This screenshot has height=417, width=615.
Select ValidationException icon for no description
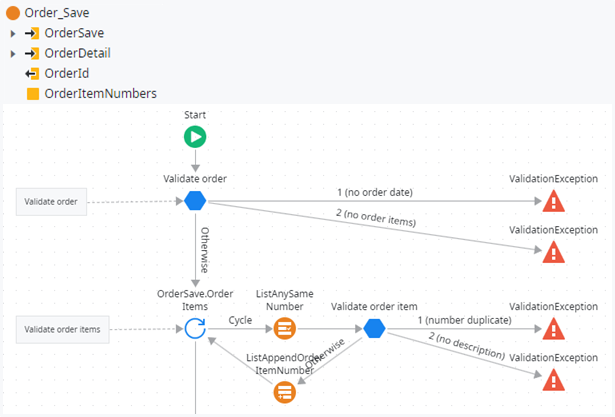(553, 380)
